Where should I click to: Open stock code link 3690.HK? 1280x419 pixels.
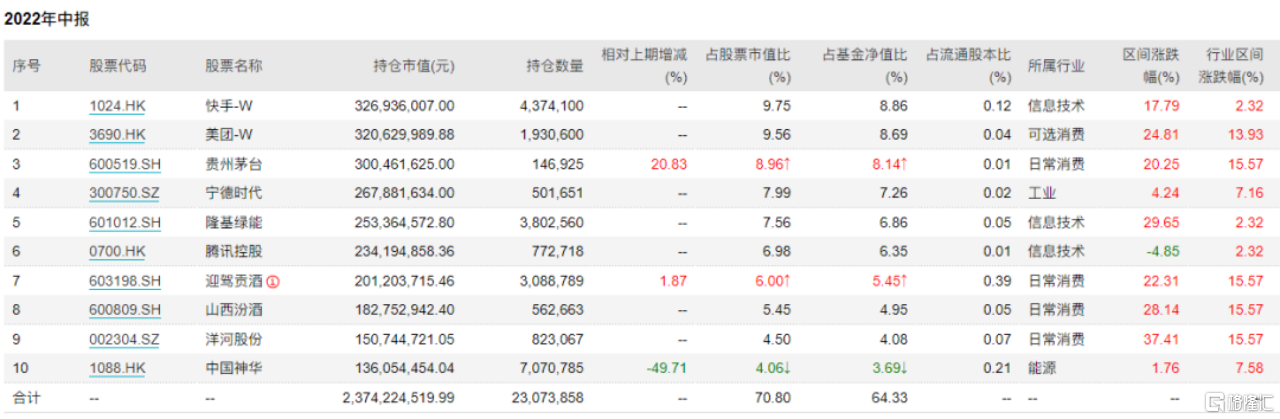(x=117, y=134)
